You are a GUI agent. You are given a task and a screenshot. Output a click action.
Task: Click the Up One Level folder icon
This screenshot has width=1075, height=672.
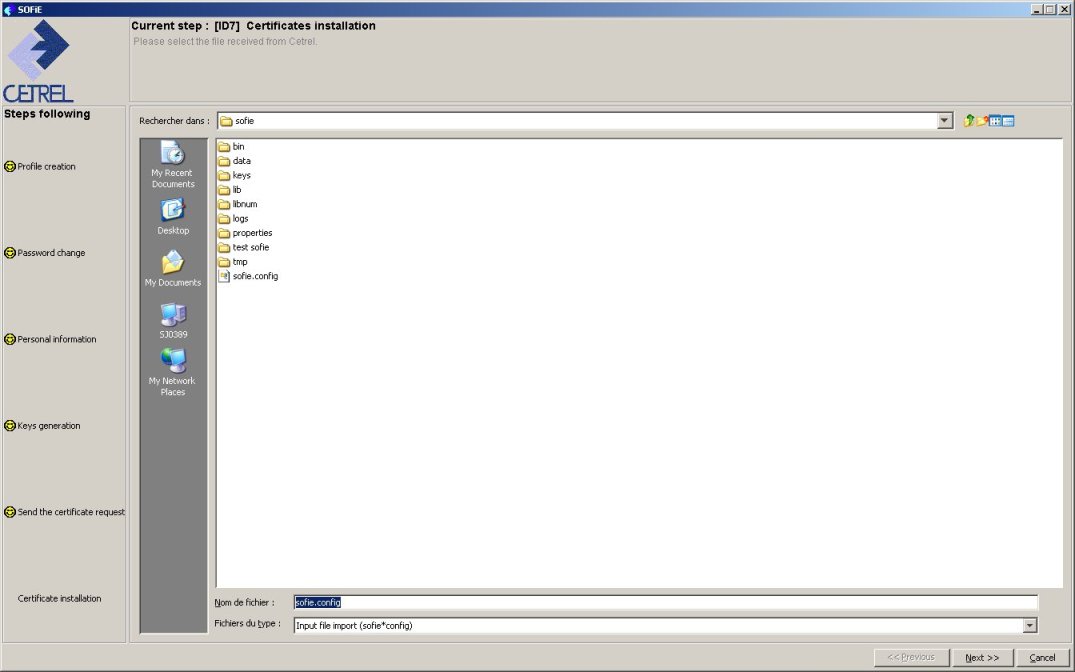969,121
